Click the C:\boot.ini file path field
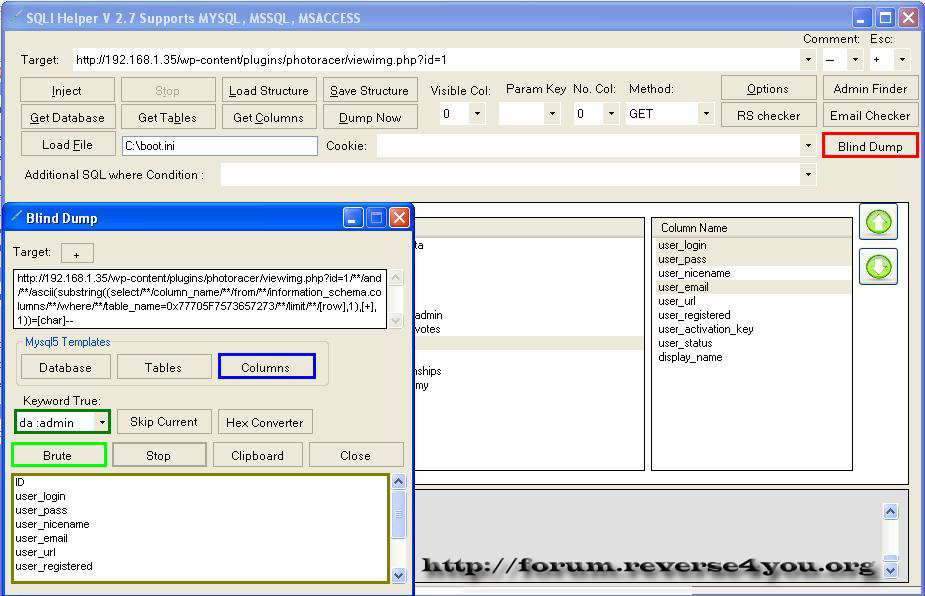This screenshot has height=596, width=925. 220,146
